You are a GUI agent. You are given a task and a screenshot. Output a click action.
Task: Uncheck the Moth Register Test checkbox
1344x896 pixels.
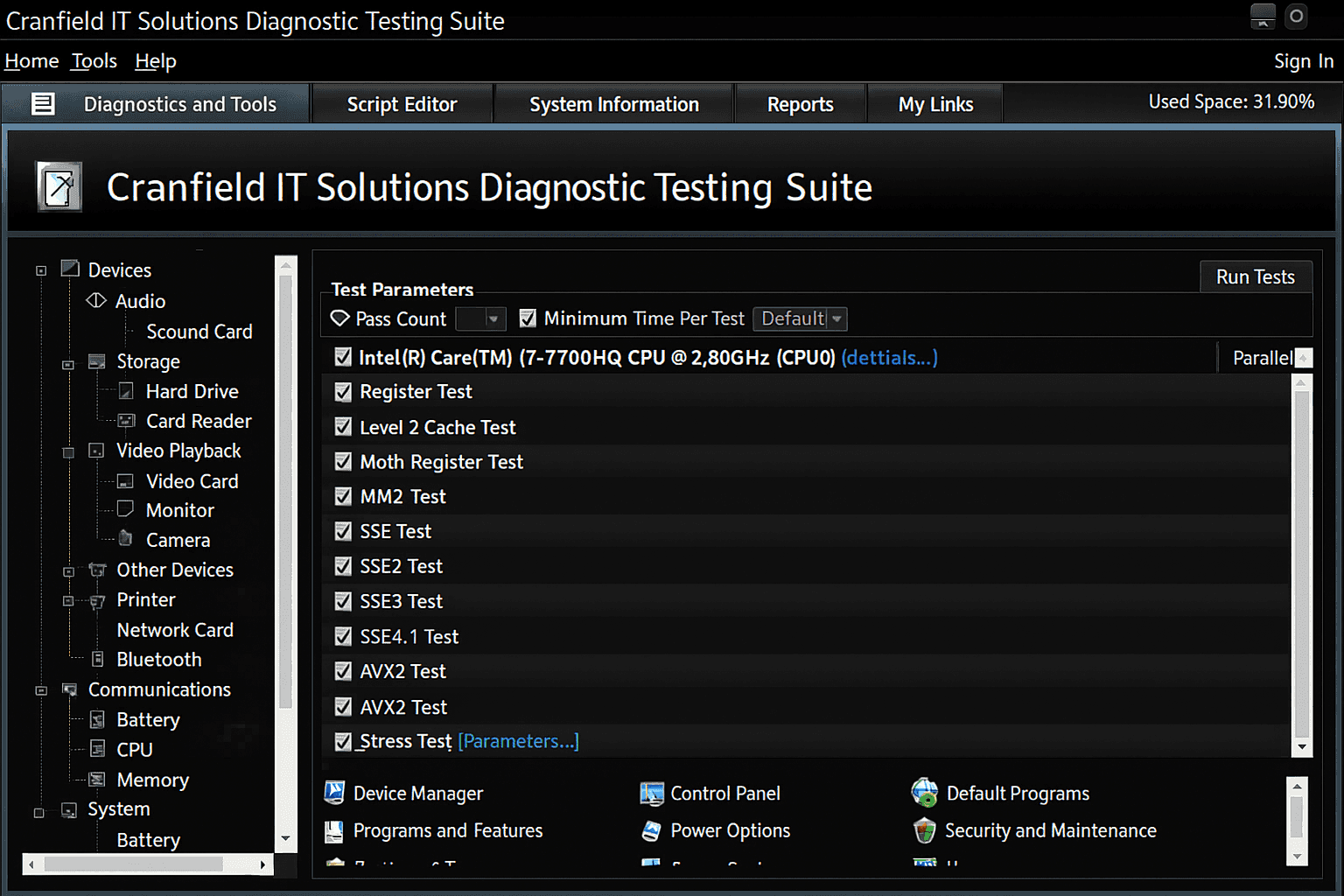tap(343, 462)
